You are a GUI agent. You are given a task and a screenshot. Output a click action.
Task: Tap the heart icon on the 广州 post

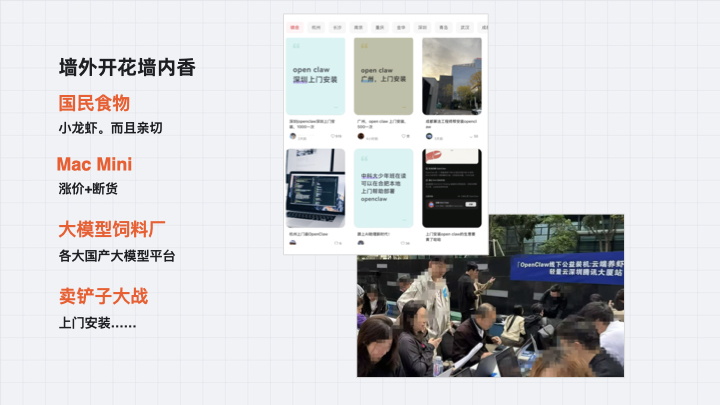[x=403, y=136]
